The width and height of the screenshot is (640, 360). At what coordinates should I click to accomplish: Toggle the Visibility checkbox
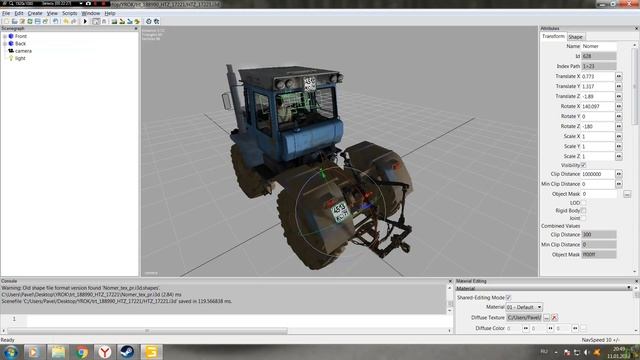coord(584,165)
